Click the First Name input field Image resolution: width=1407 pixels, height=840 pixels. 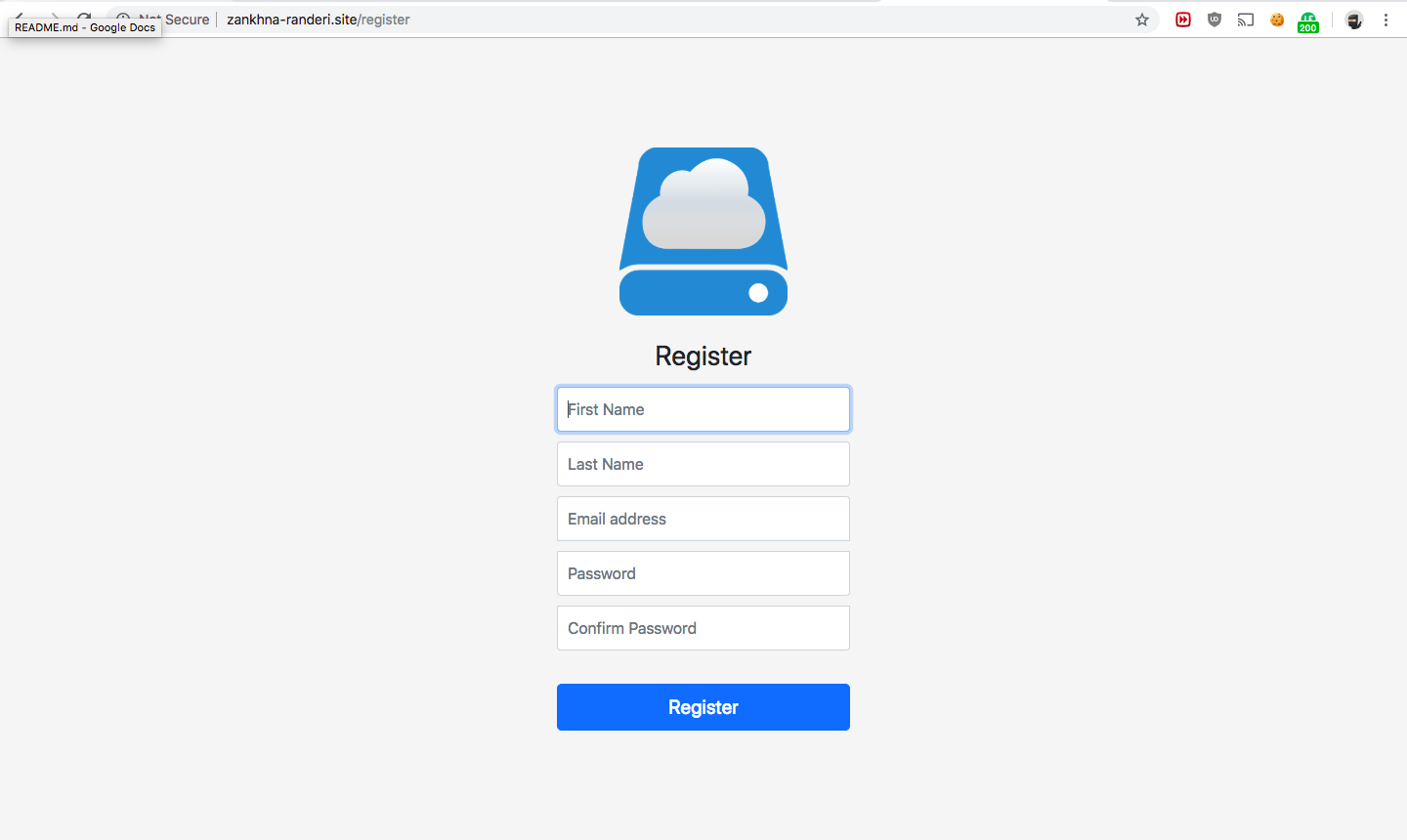(x=703, y=409)
